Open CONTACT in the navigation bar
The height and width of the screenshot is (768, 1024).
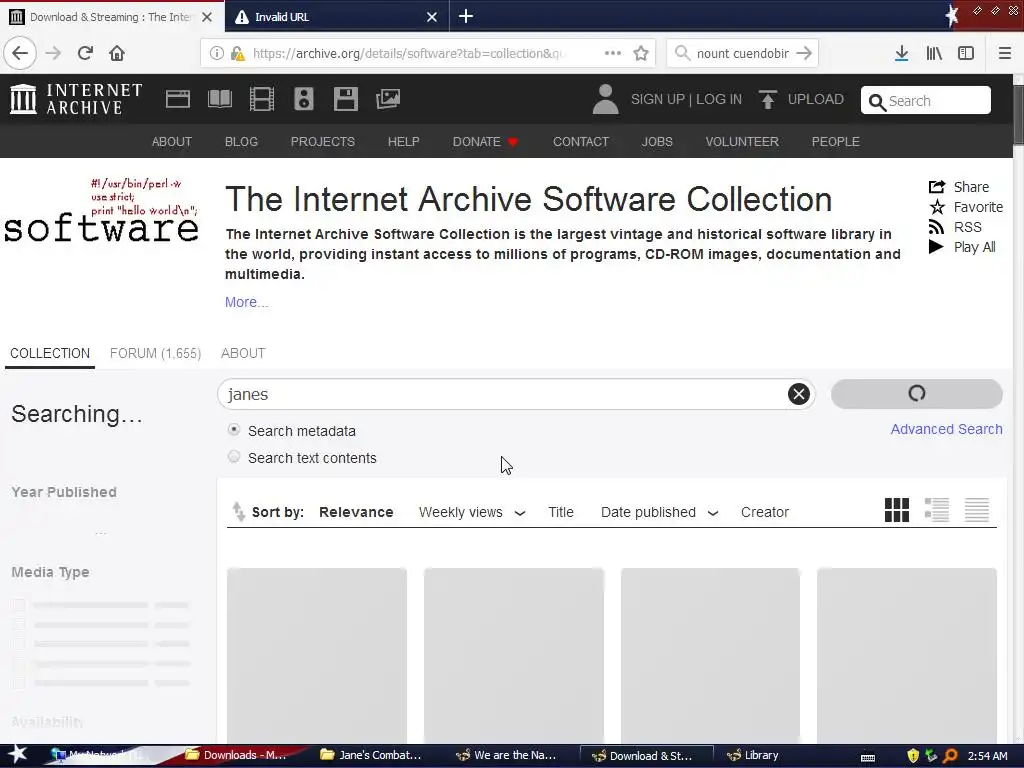click(x=581, y=142)
